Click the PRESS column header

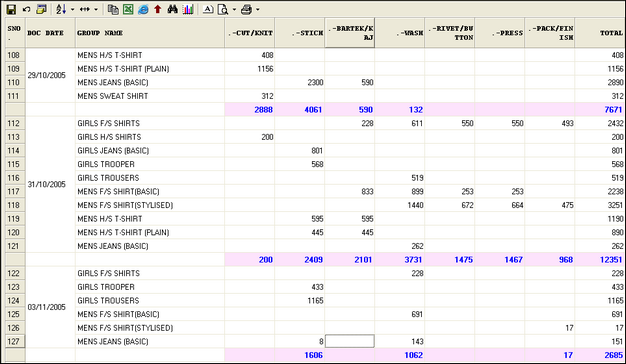click(x=499, y=33)
